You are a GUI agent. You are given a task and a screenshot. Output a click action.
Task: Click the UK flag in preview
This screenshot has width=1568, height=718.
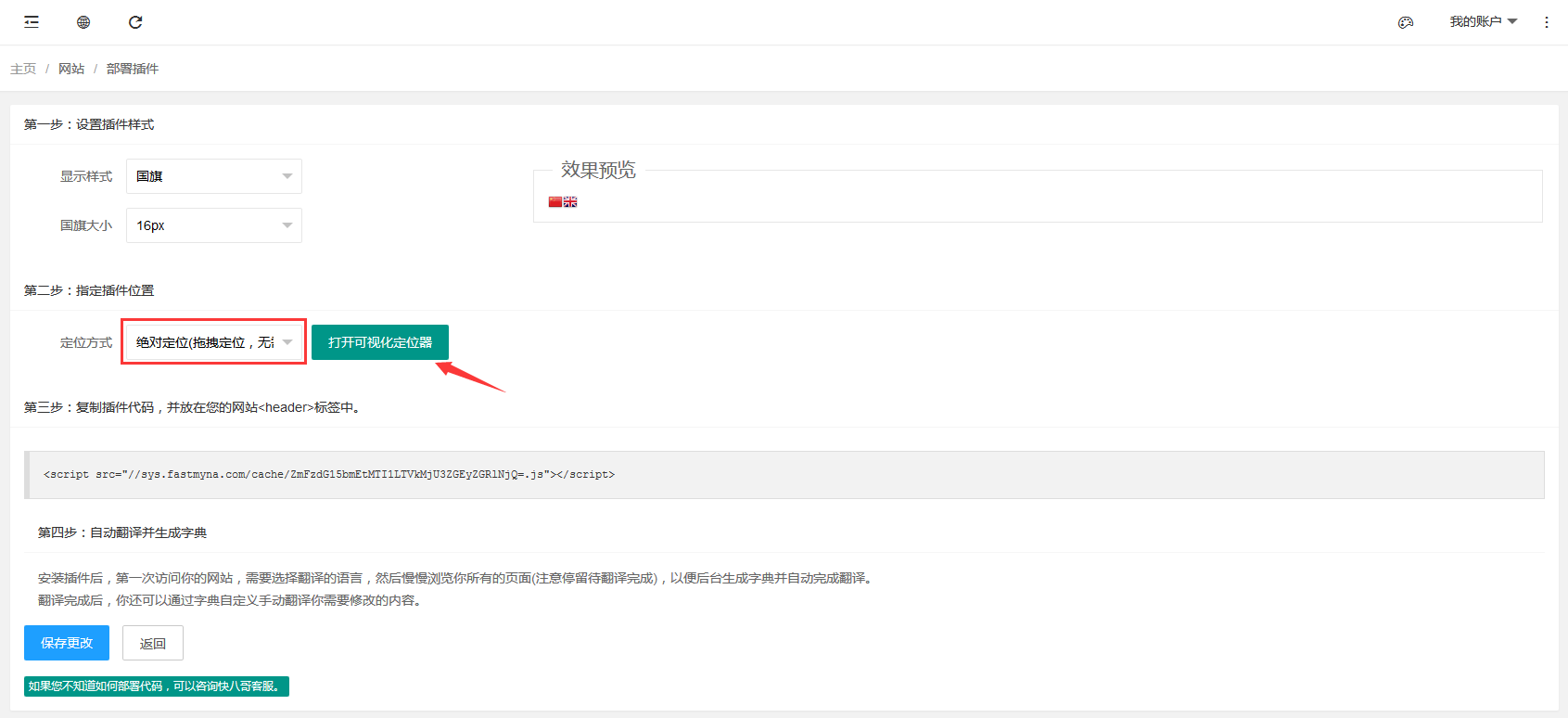tap(570, 201)
